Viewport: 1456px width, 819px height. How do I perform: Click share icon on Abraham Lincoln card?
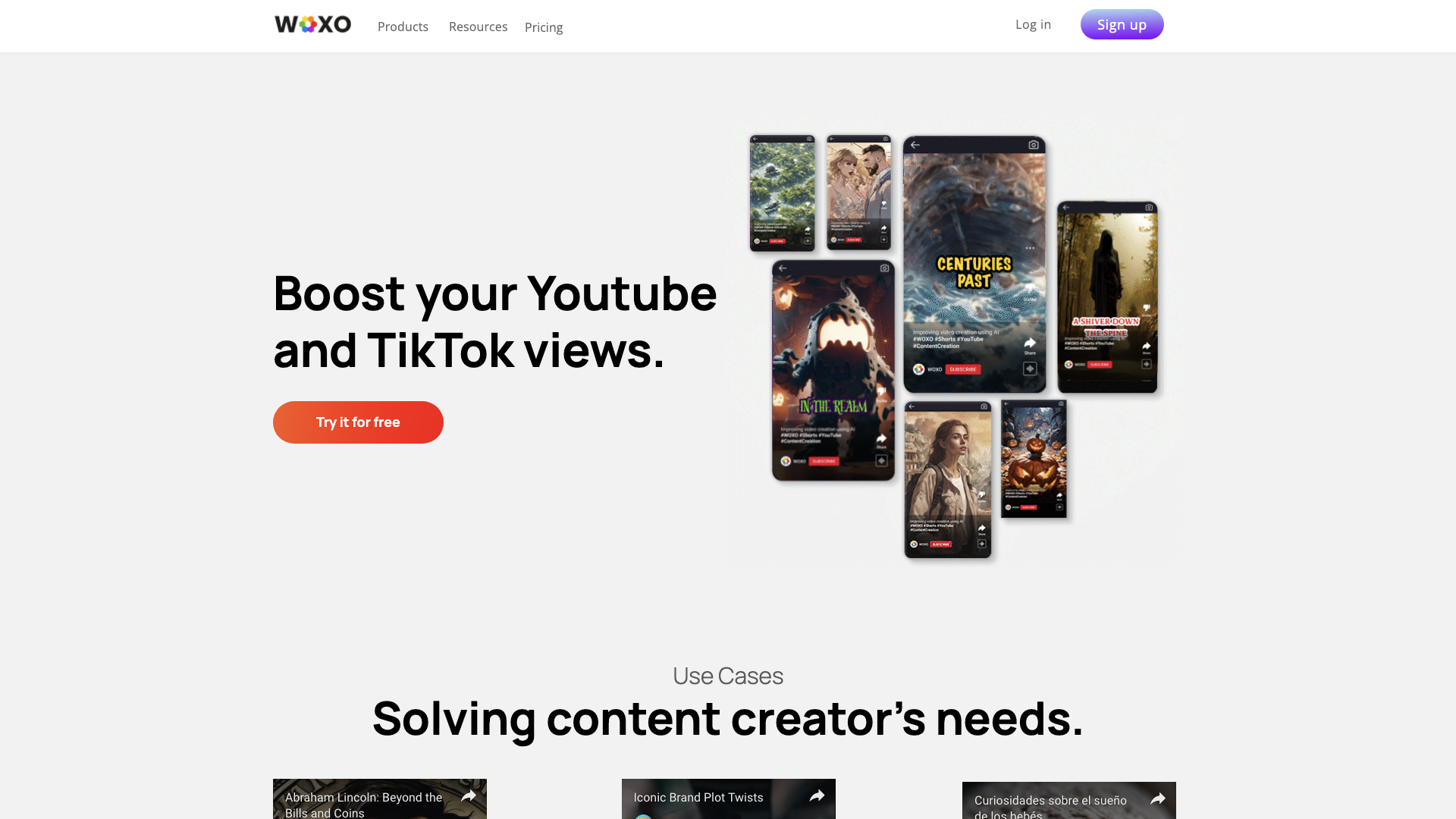[x=468, y=795]
